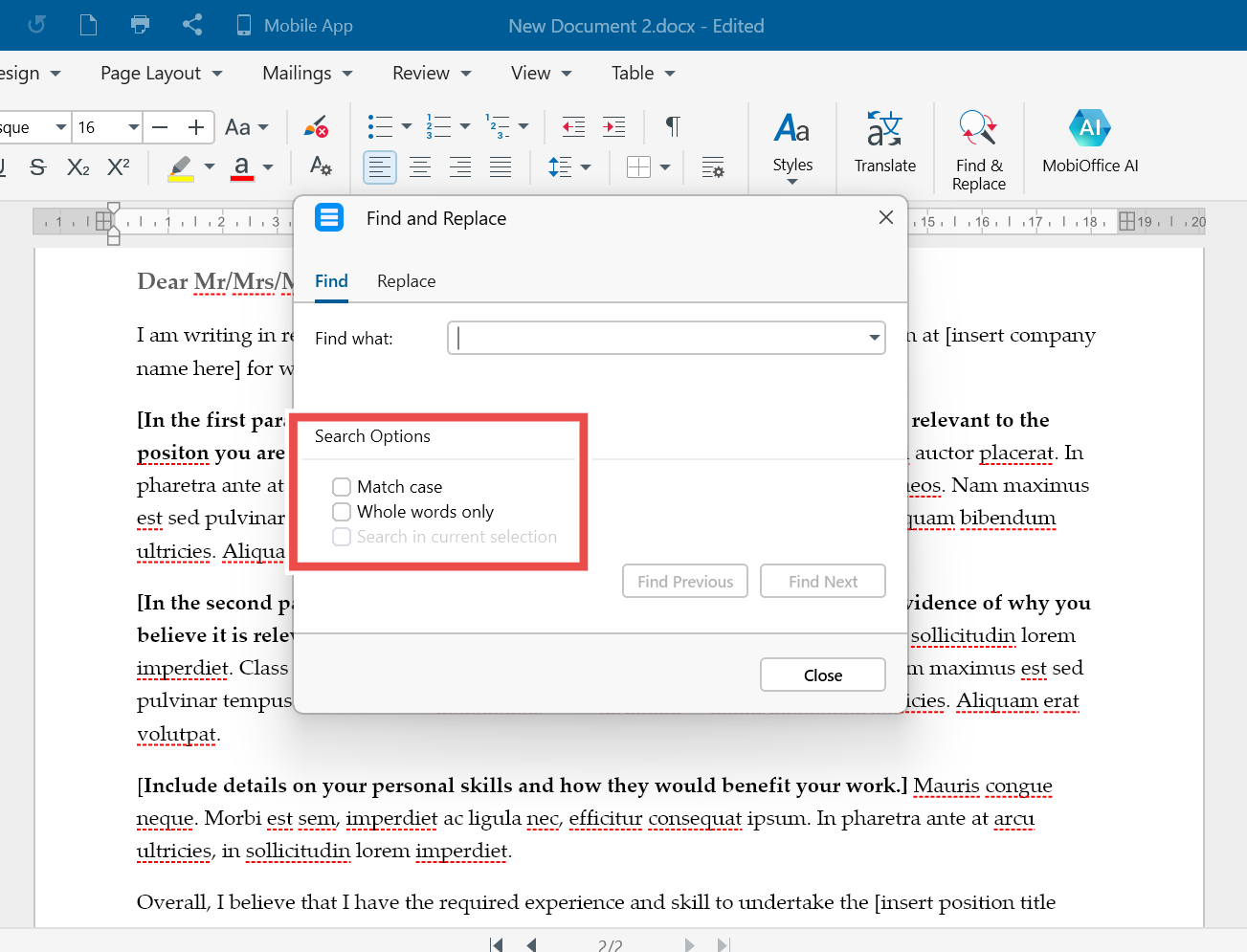
Task: Open the numbered list tool
Action: (x=438, y=126)
